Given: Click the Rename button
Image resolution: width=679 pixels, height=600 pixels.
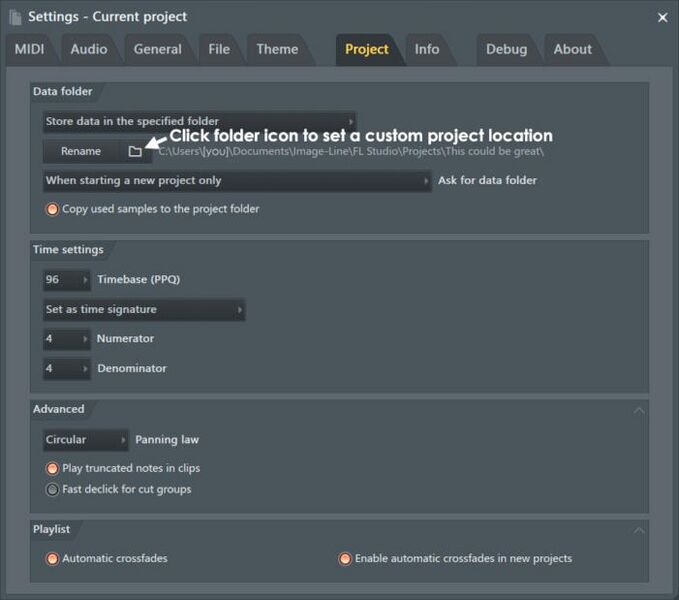Looking at the screenshot, I should (81, 151).
